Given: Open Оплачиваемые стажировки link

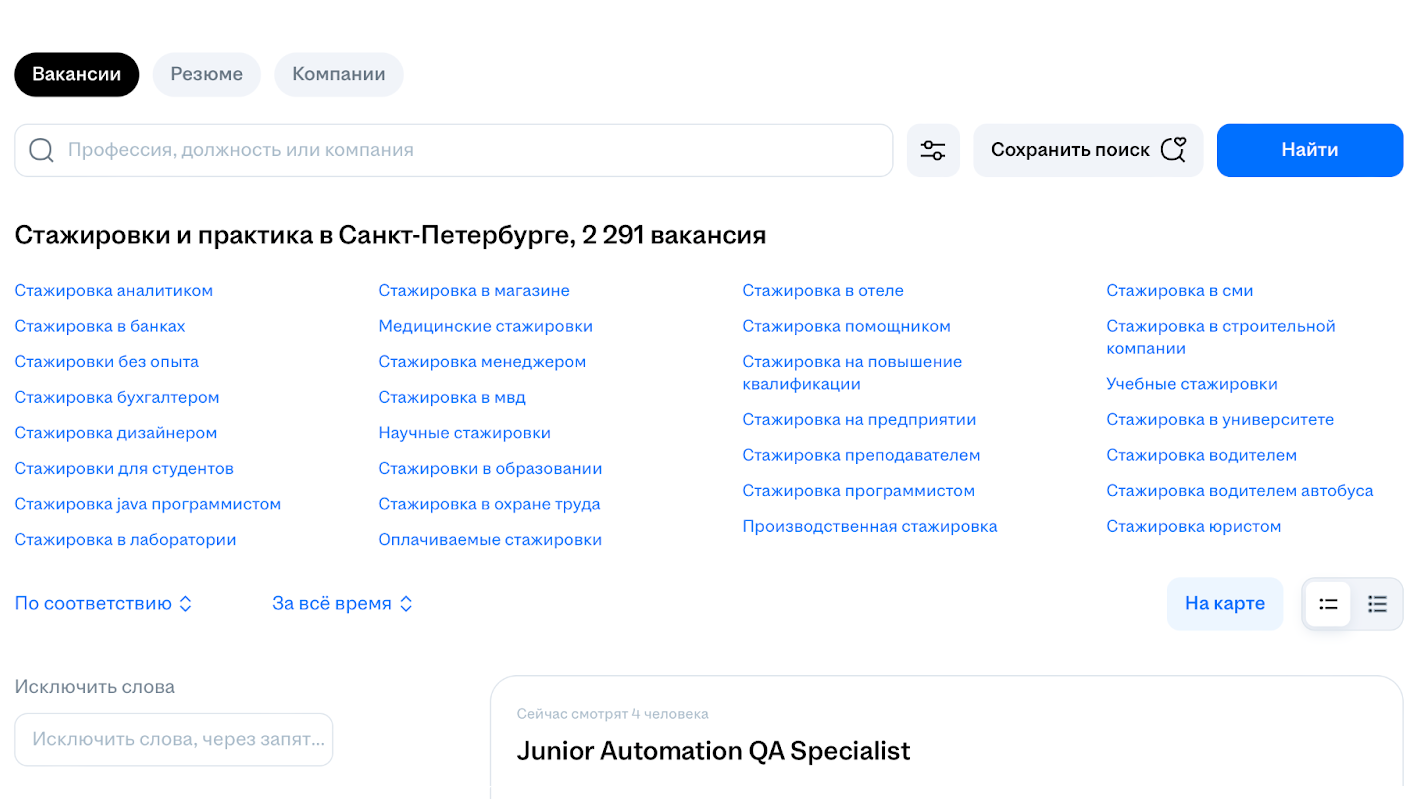Looking at the screenshot, I should click(x=490, y=540).
